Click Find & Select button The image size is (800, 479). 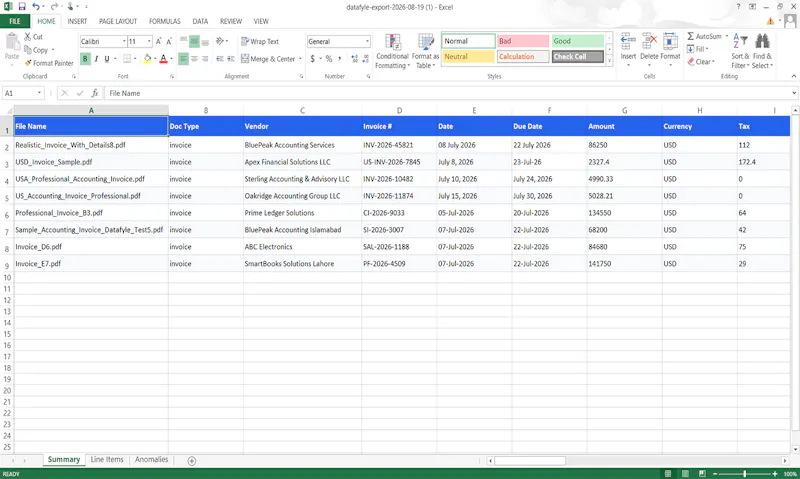coord(762,51)
